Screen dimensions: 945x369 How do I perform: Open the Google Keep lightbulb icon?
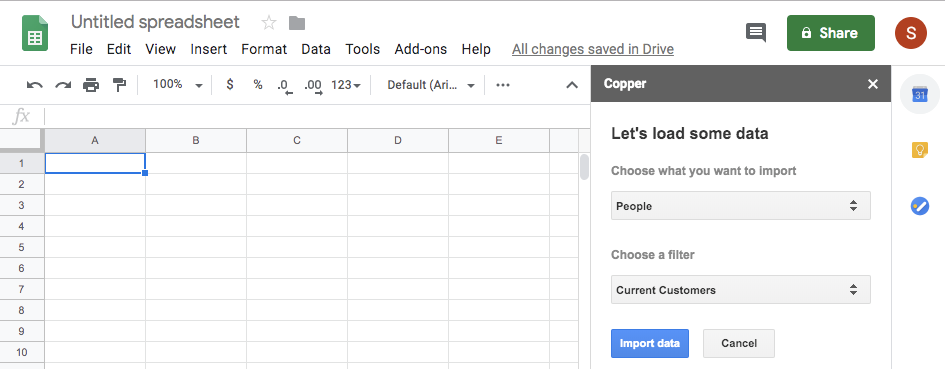click(x=920, y=150)
